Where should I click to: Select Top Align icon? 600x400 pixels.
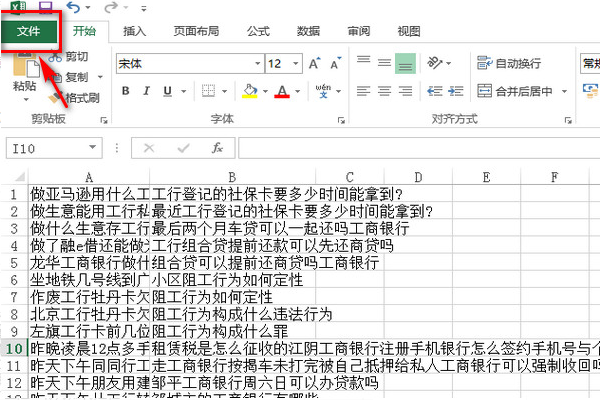tap(364, 62)
